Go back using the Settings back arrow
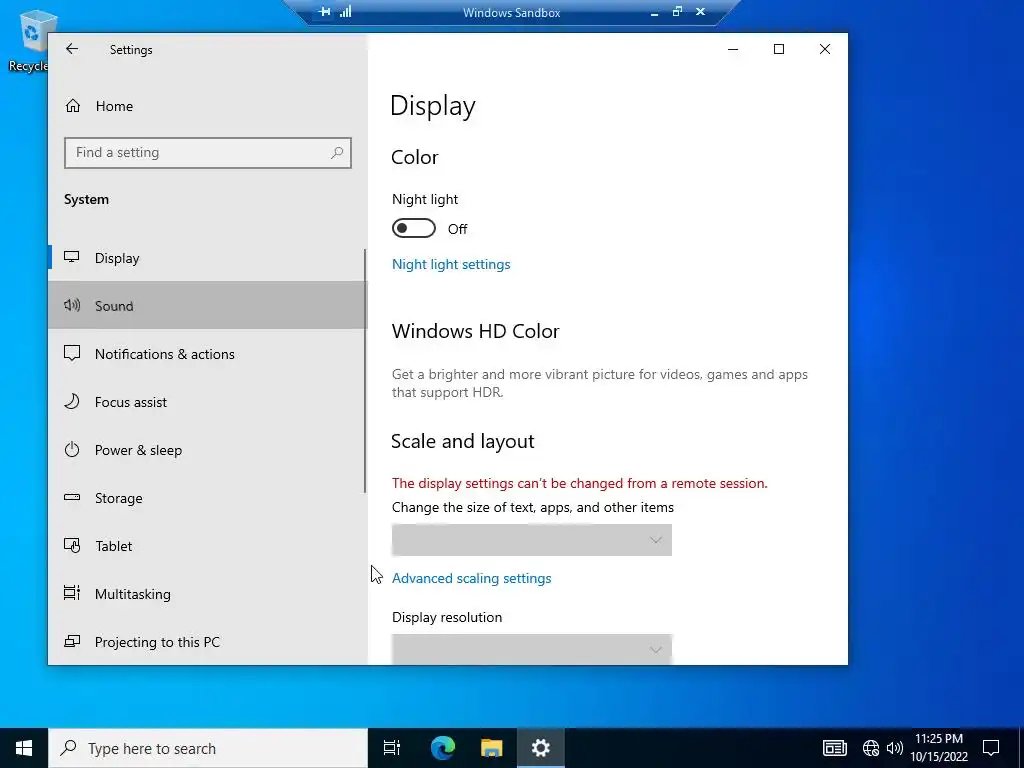This screenshot has height=768, width=1024. pos(72,49)
